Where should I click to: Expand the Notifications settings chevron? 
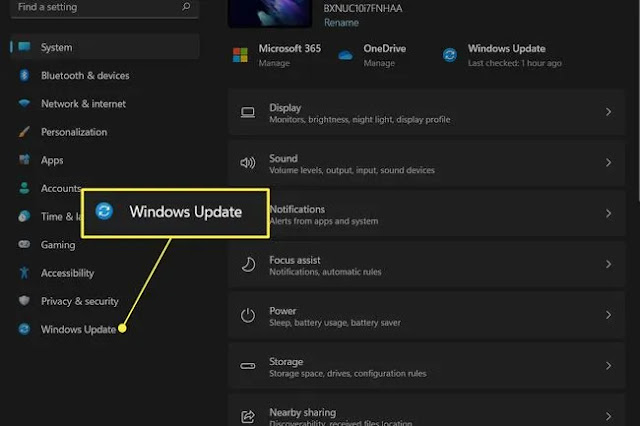[x=608, y=213]
